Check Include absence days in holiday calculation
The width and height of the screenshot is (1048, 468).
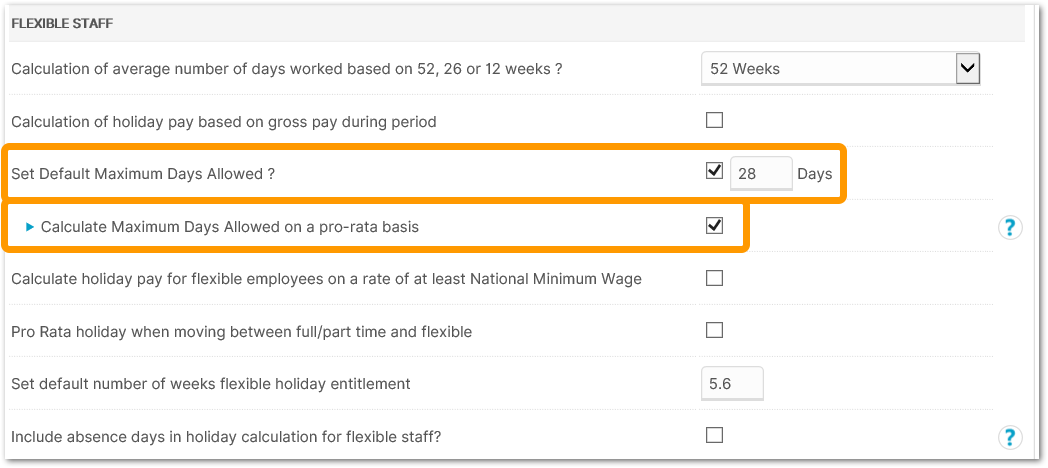click(x=714, y=435)
